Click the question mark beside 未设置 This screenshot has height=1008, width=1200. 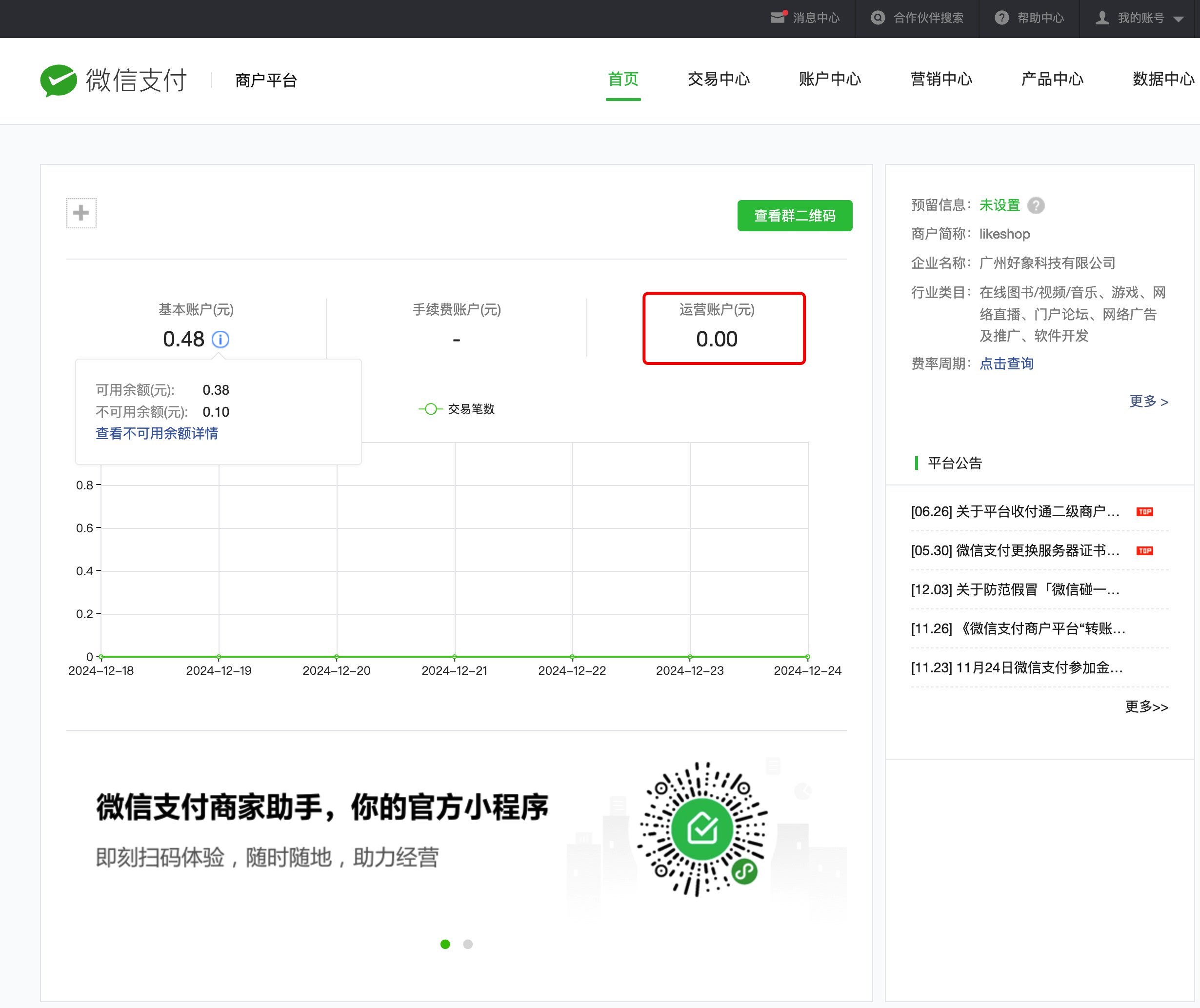tap(1036, 205)
